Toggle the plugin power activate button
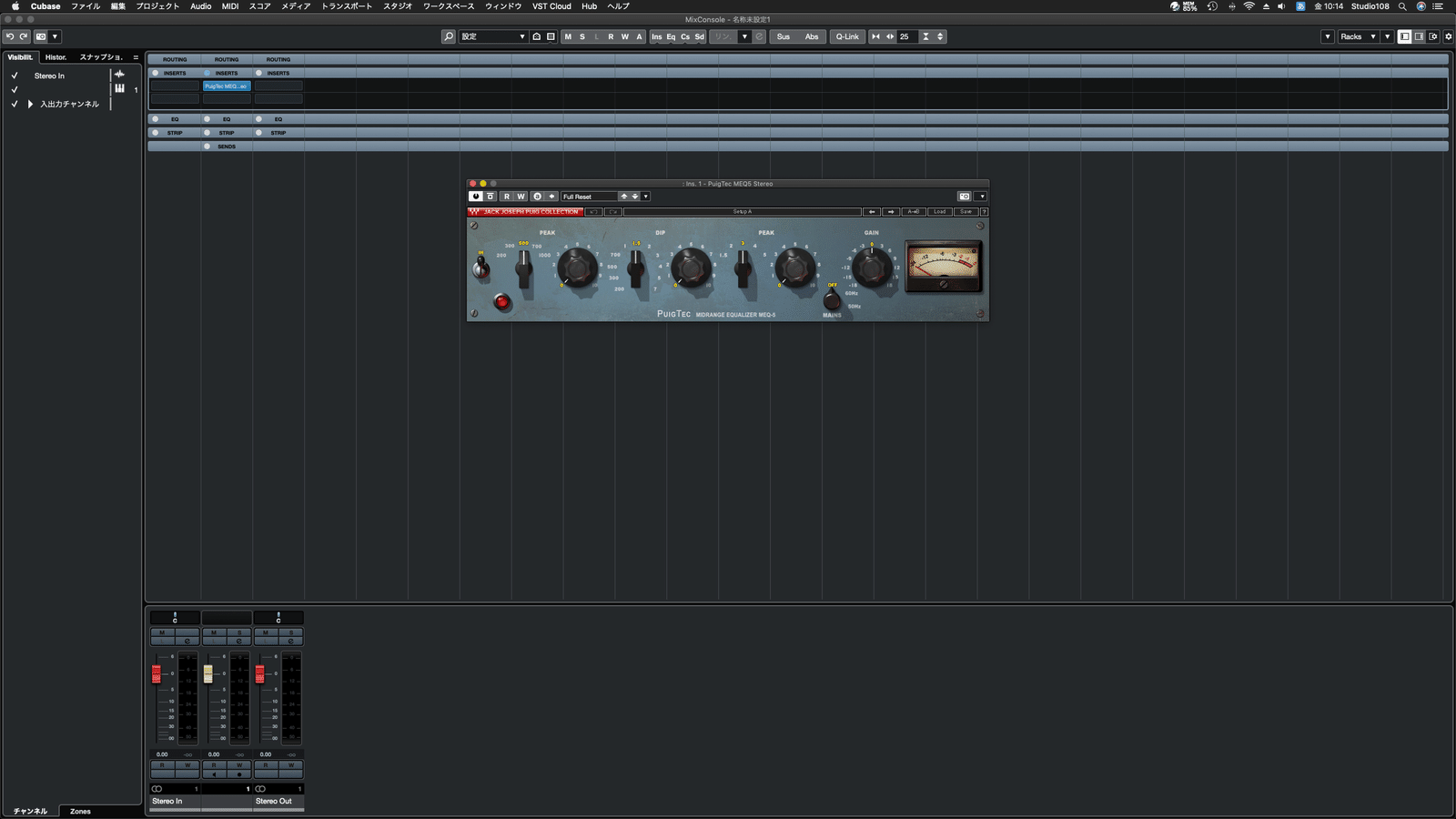The width and height of the screenshot is (1456, 819). [476, 196]
